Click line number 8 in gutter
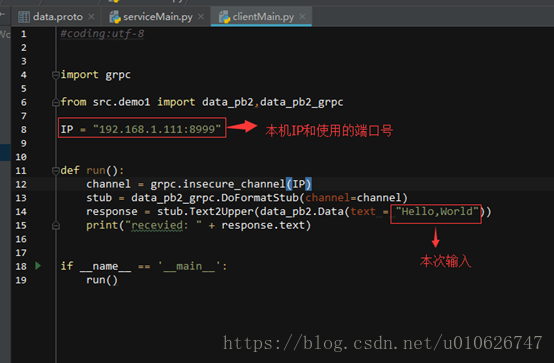Screen dimensions: 554x363 tap(23, 130)
